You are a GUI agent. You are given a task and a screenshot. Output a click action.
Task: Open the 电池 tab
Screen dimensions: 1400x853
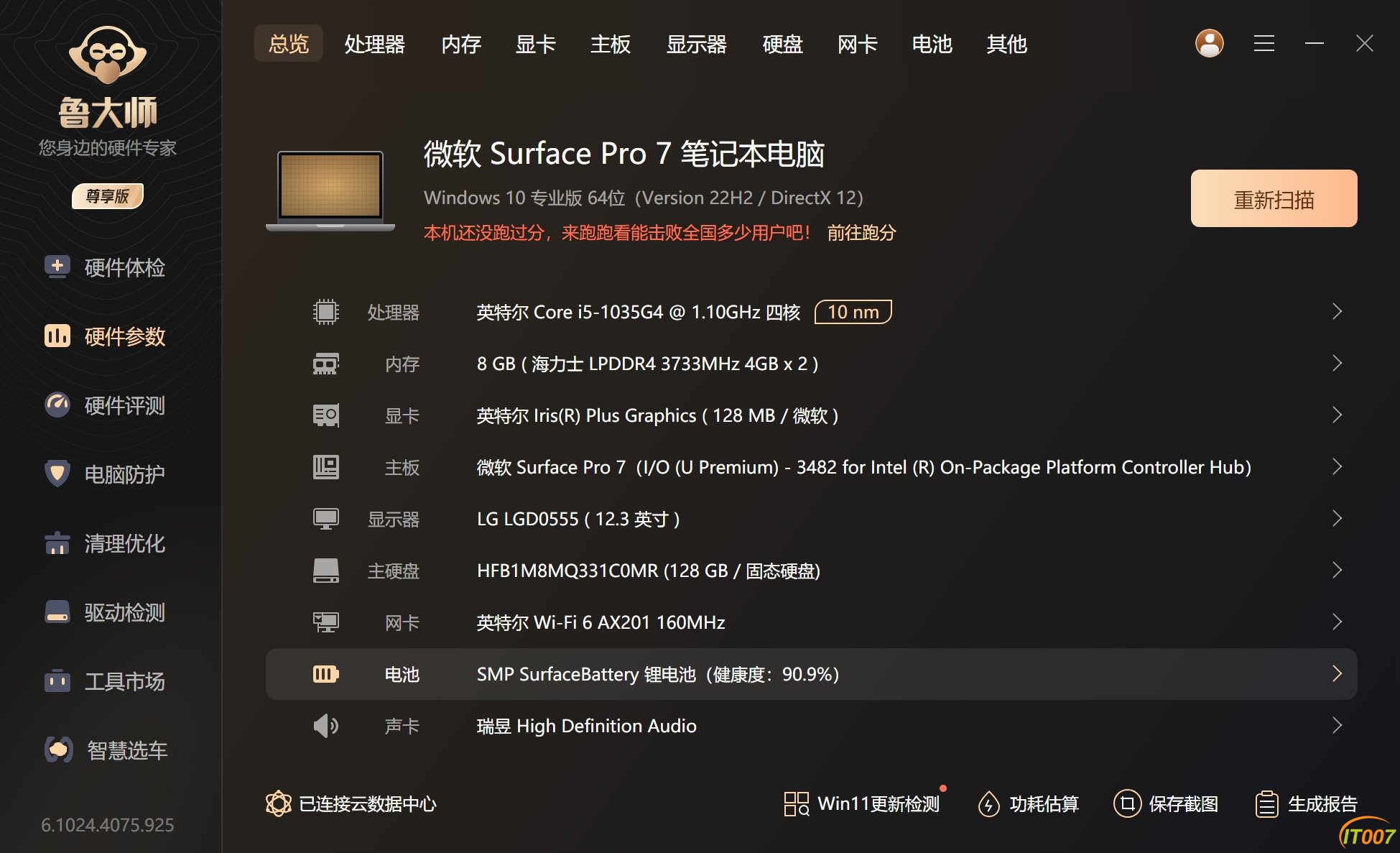tap(932, 44)
